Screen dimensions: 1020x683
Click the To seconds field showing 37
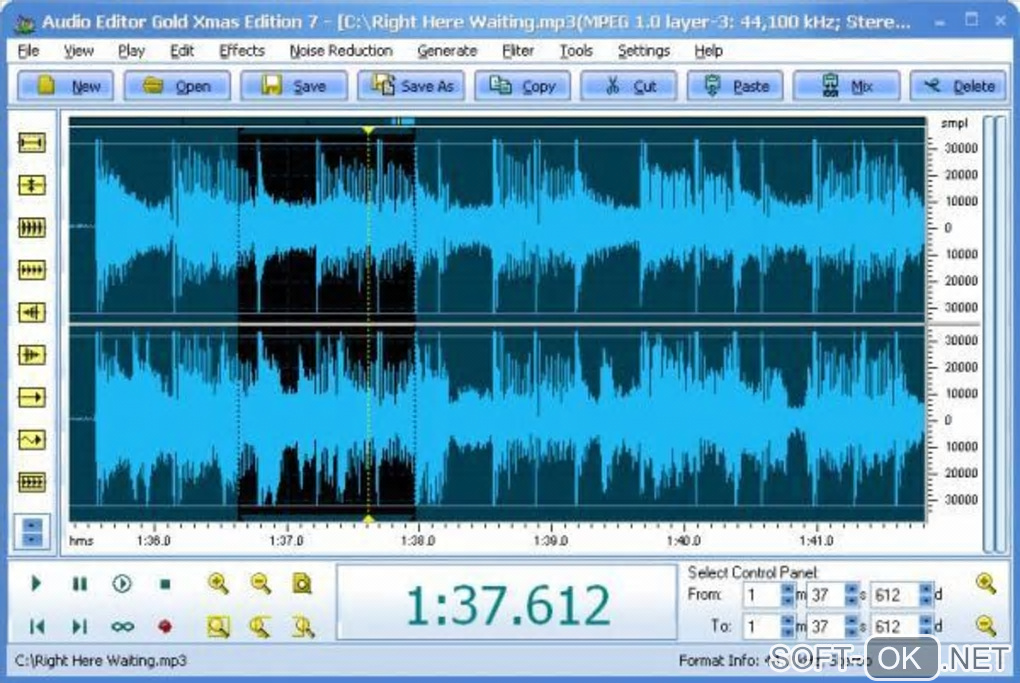(x=825, y=626)
